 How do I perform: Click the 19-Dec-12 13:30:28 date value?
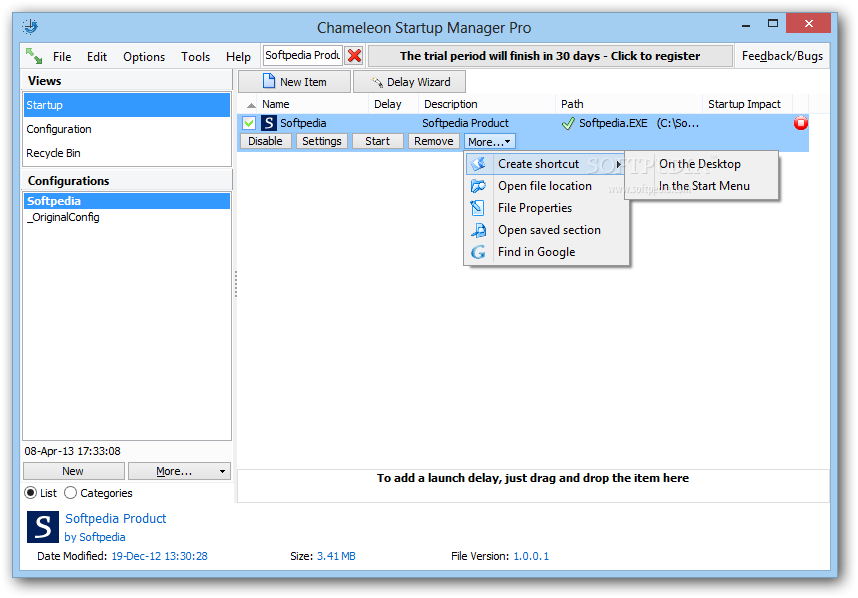(x=159, y=556)
